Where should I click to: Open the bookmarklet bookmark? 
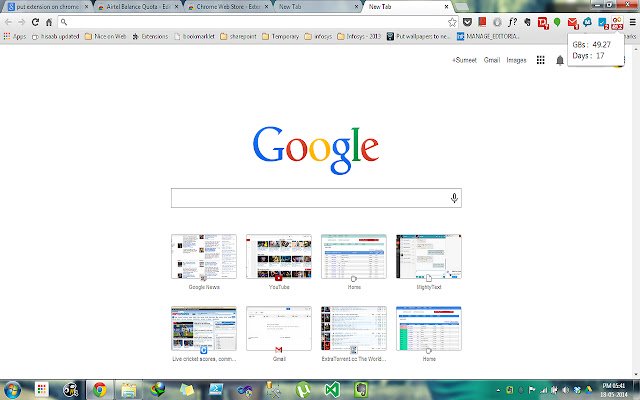[194, 36]
